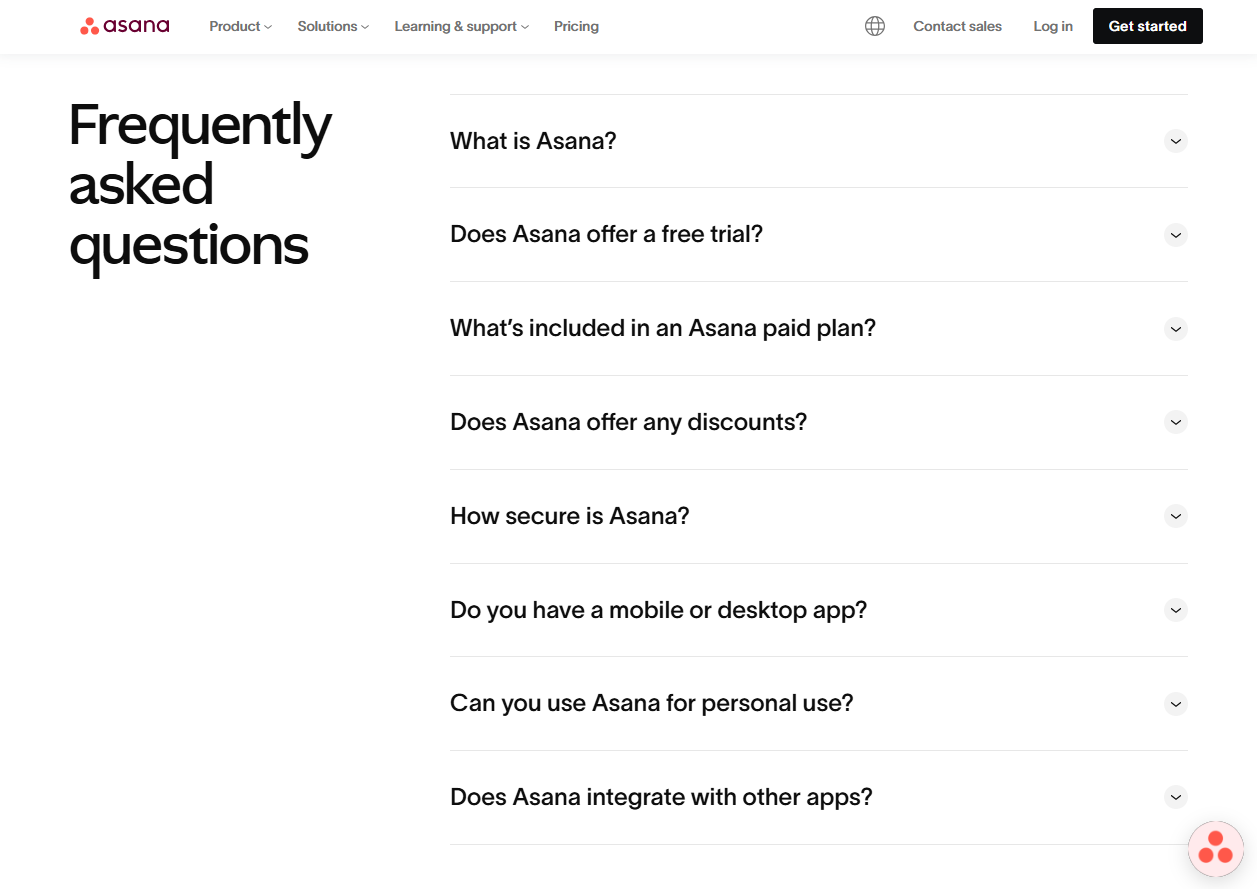Expand 'Does Asana integrate with other apps?'
The image size is (1257, 889).
[1175, 797]
